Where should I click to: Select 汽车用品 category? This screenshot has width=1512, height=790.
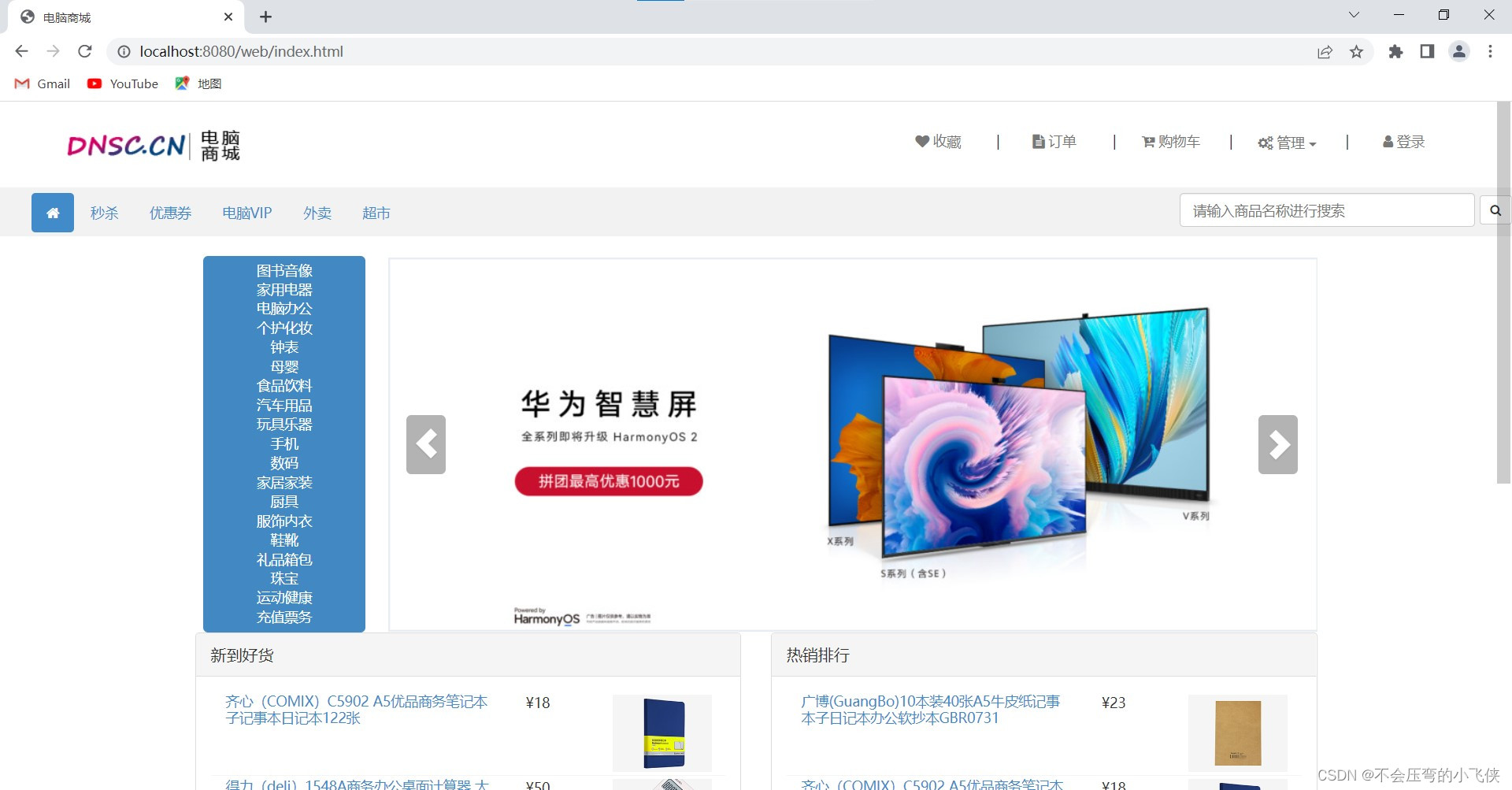284,406
